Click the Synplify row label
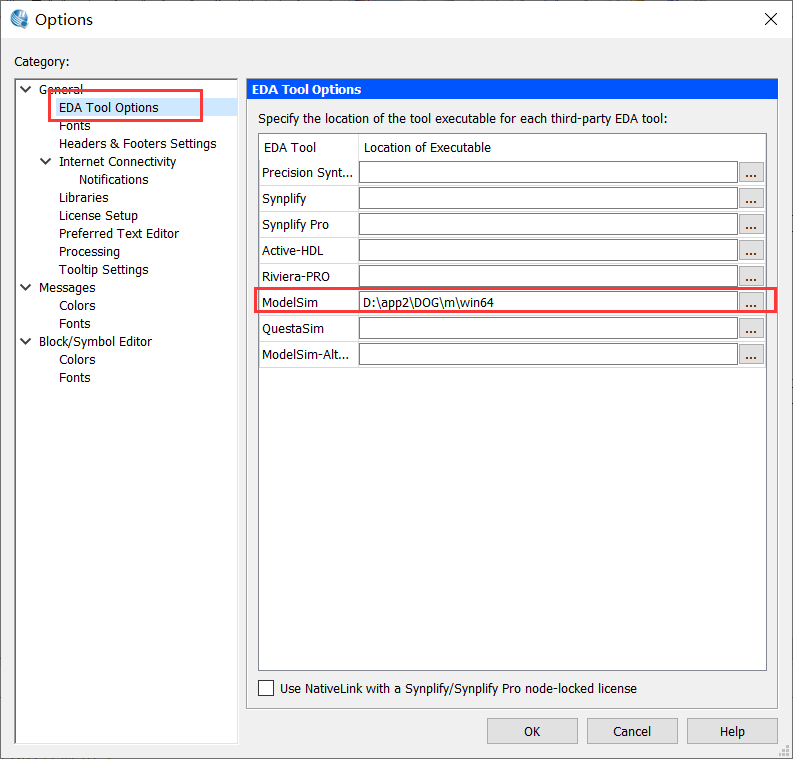The width and height of the screenshot is (793, 759). click(284, 199)
